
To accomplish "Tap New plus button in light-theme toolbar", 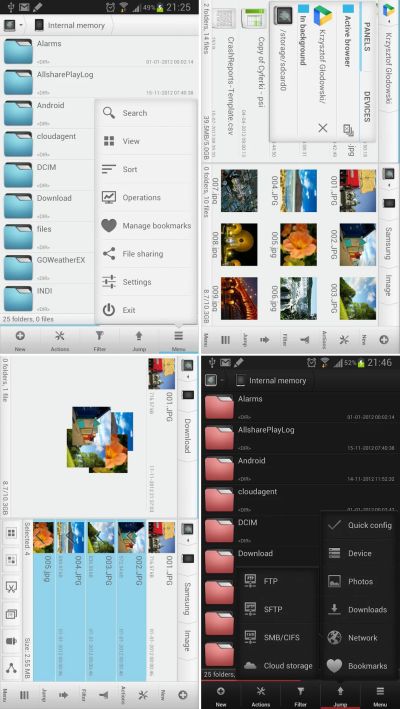I will [x=20, y=340].
